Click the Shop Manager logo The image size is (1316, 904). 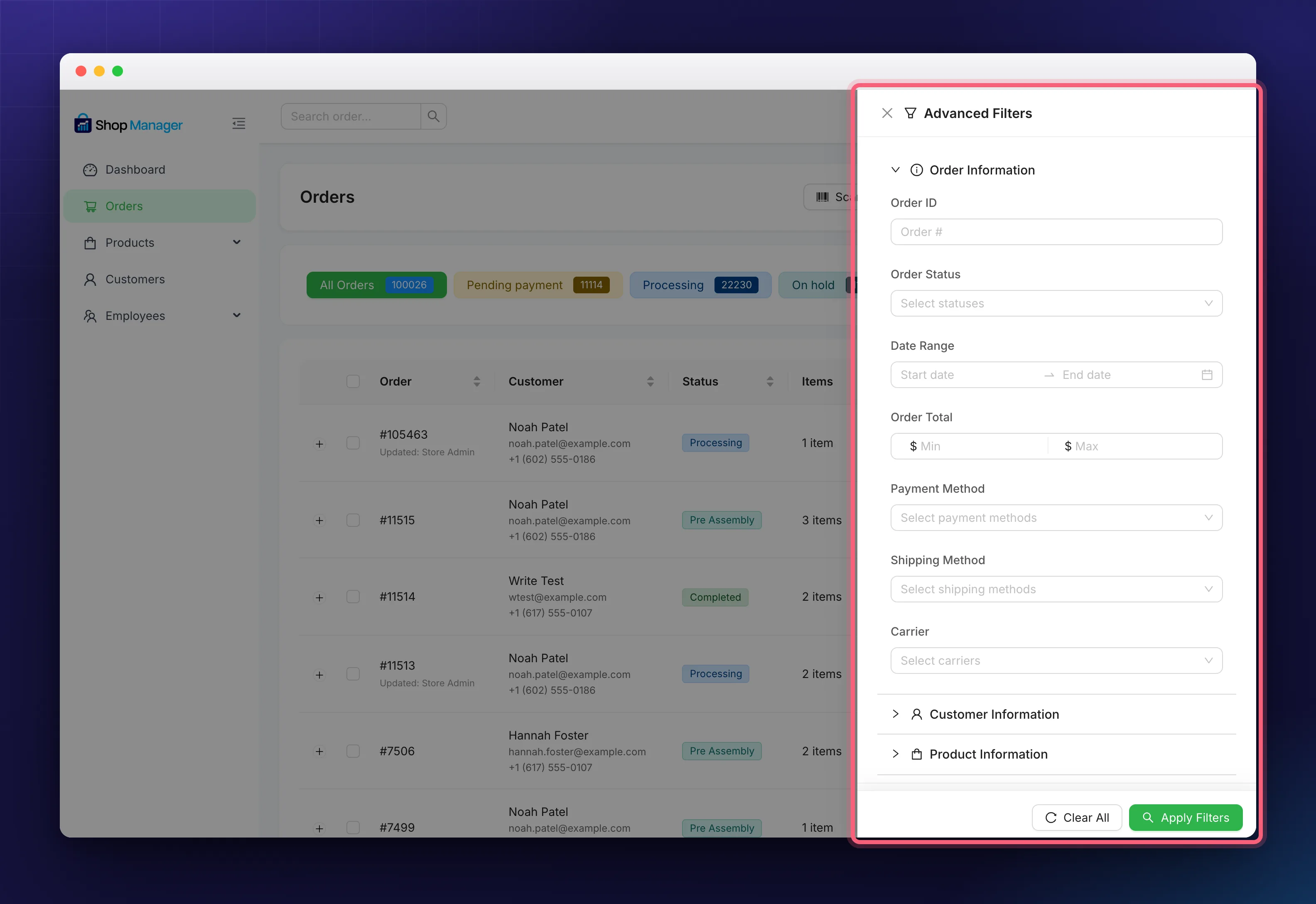tap(128, 123)
